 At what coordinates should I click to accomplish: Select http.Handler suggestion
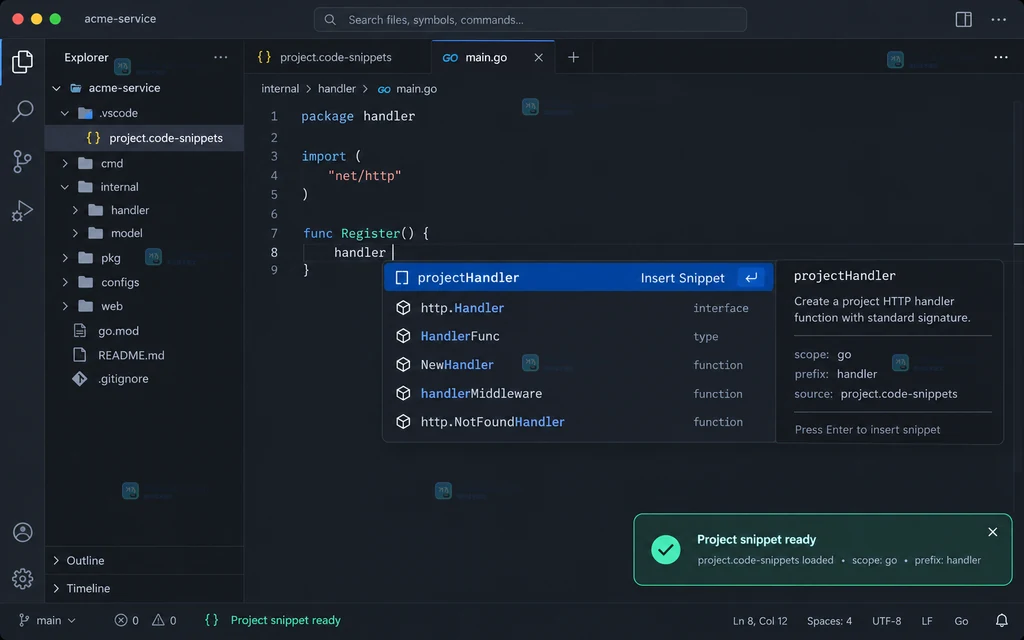579,308
